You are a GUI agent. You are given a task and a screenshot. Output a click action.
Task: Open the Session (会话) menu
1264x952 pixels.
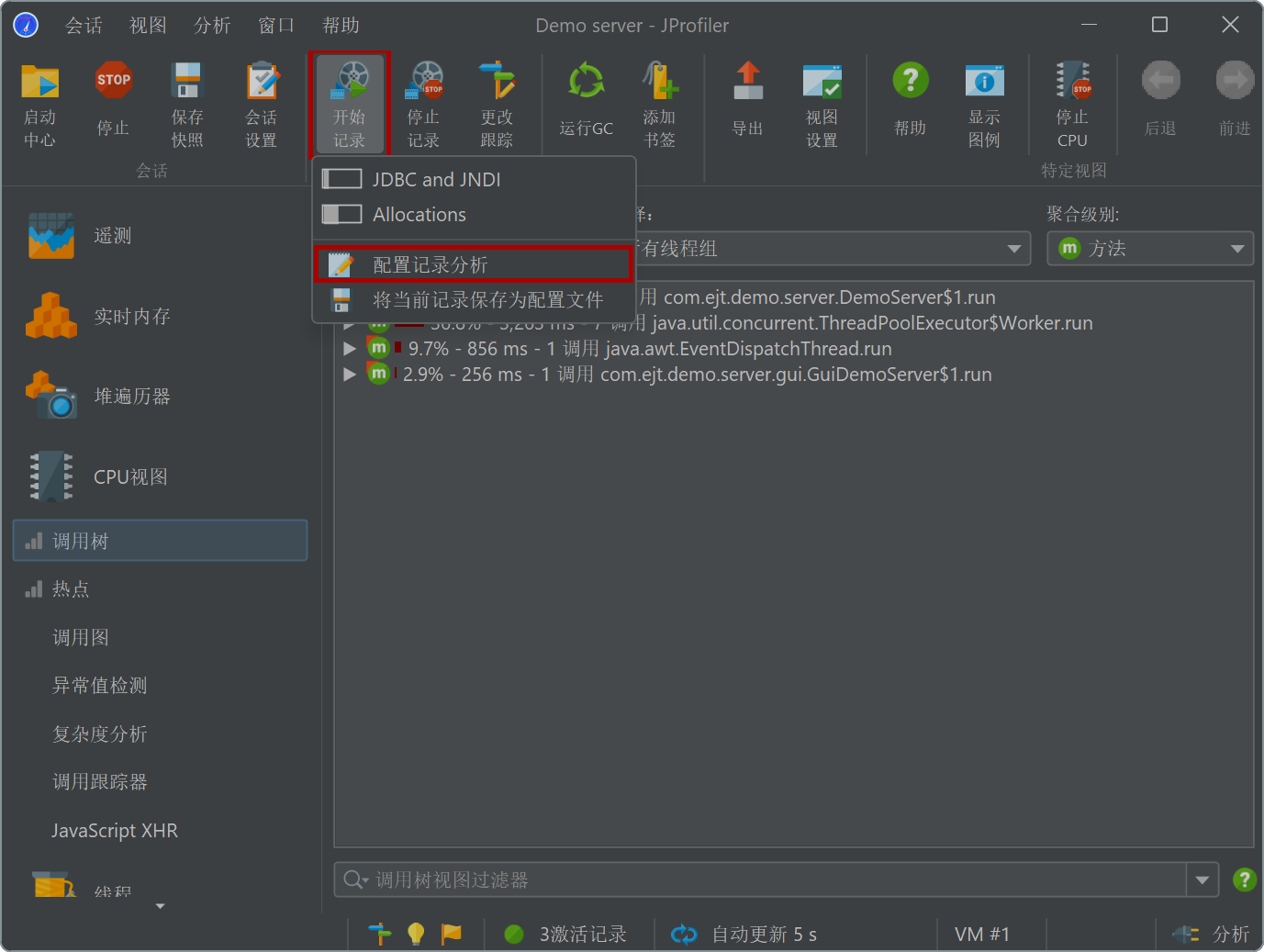[84, 26]
